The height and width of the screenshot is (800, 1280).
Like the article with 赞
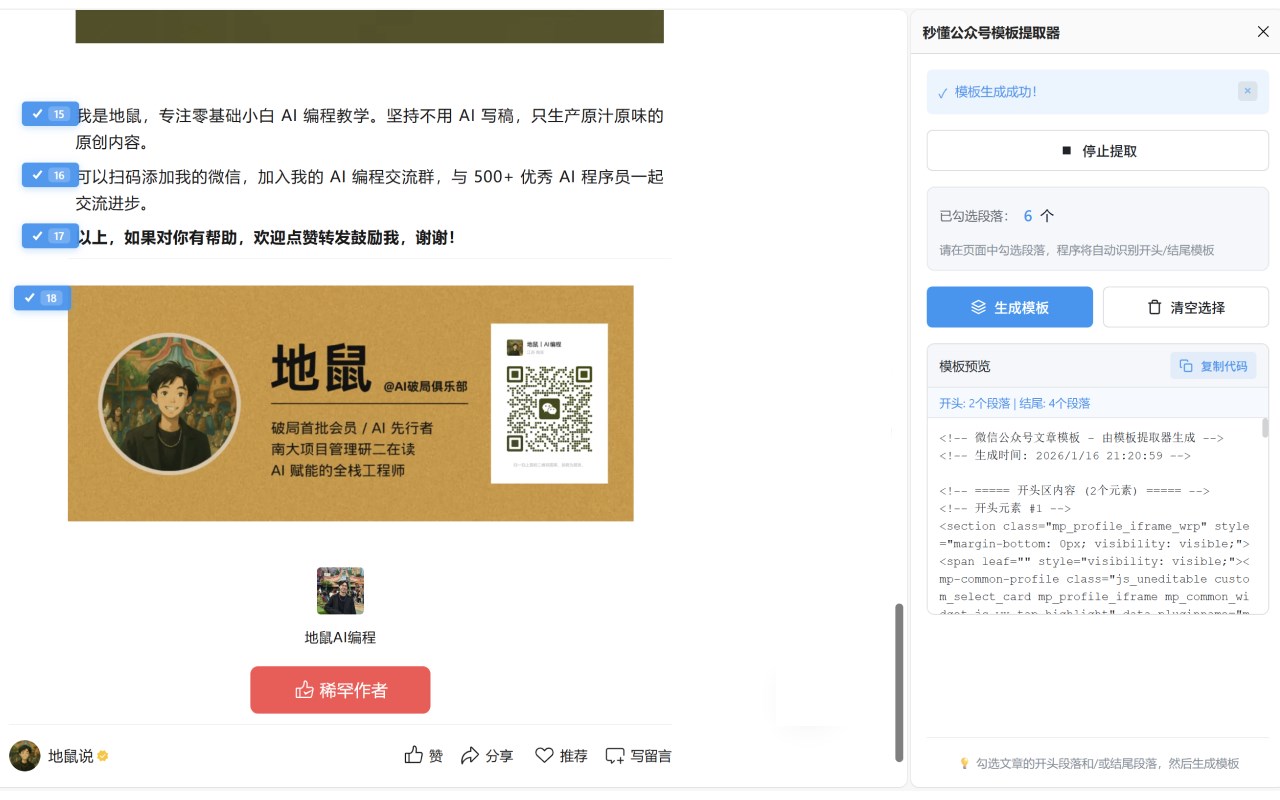[x=423, y=756]
